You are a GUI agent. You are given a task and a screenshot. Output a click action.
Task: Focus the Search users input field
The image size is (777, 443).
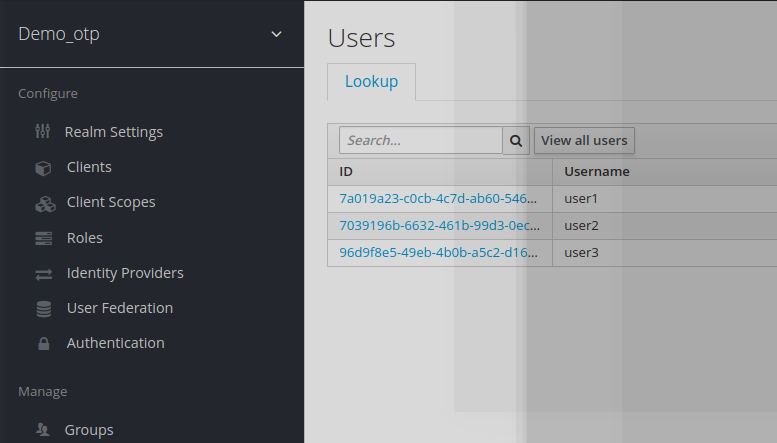[x=421, y=140]
